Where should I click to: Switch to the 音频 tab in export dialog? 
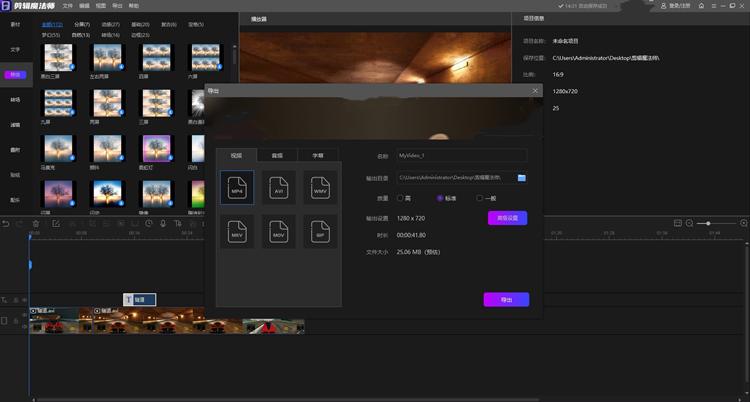coord(277,156)
